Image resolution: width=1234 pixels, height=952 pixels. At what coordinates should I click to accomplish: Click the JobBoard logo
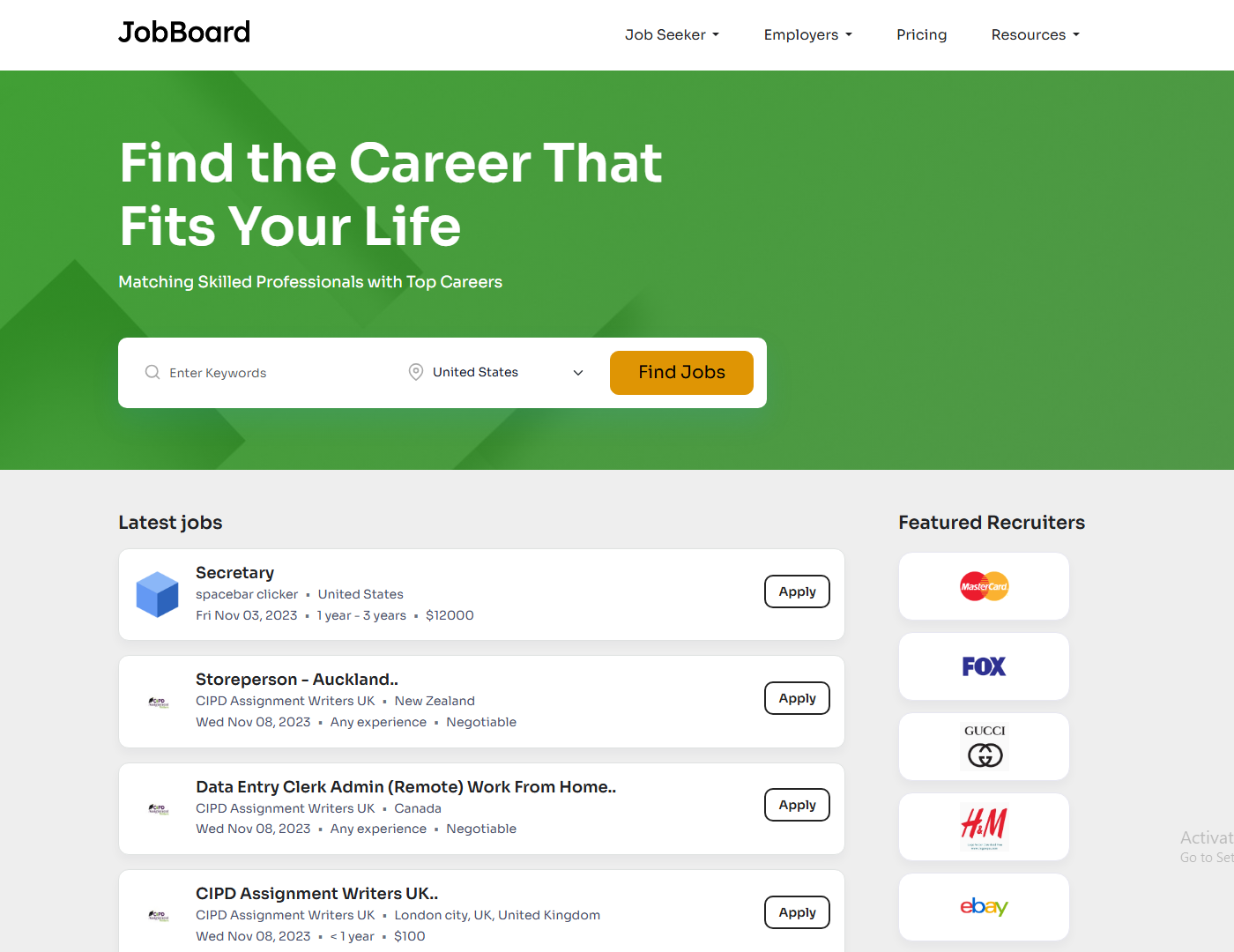(183, 32)
